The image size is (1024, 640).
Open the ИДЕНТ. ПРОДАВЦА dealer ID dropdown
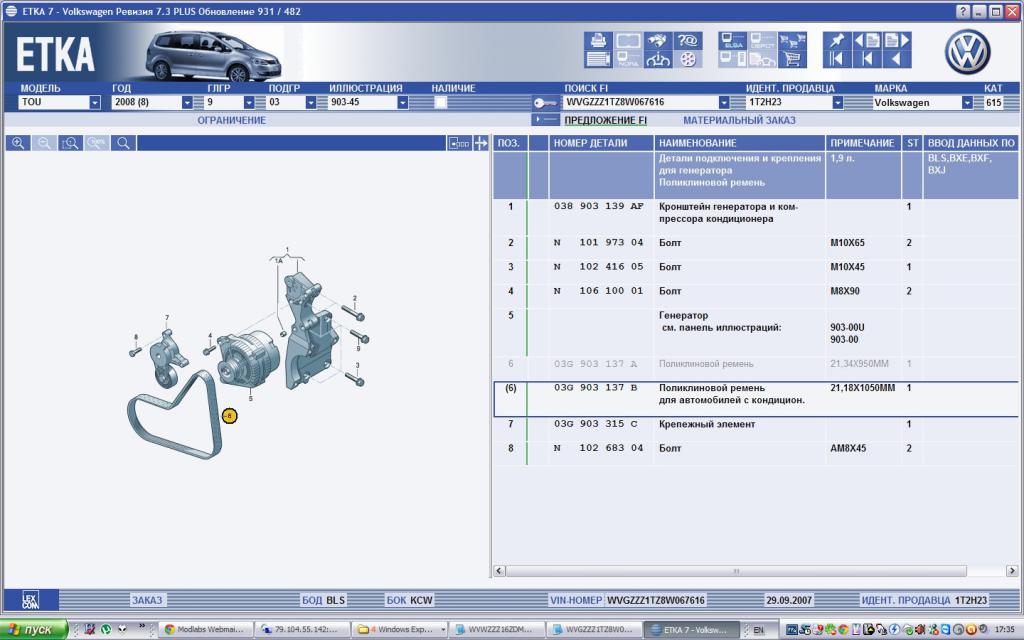(837, 103)
